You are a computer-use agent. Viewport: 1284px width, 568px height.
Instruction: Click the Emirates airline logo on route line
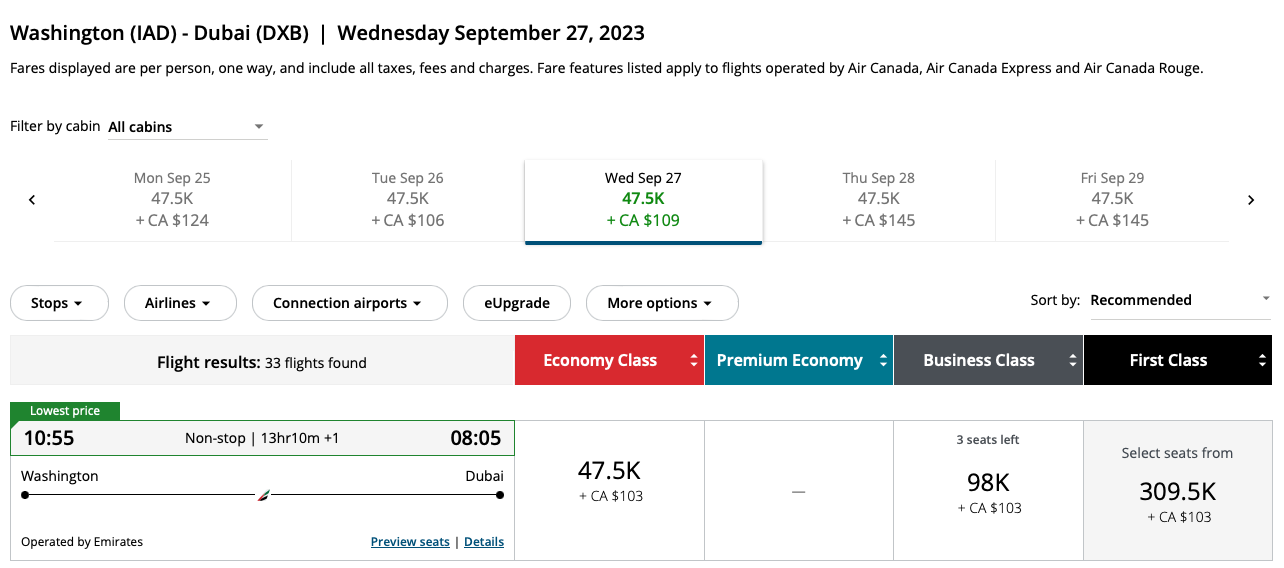click(x=263, y=494)
